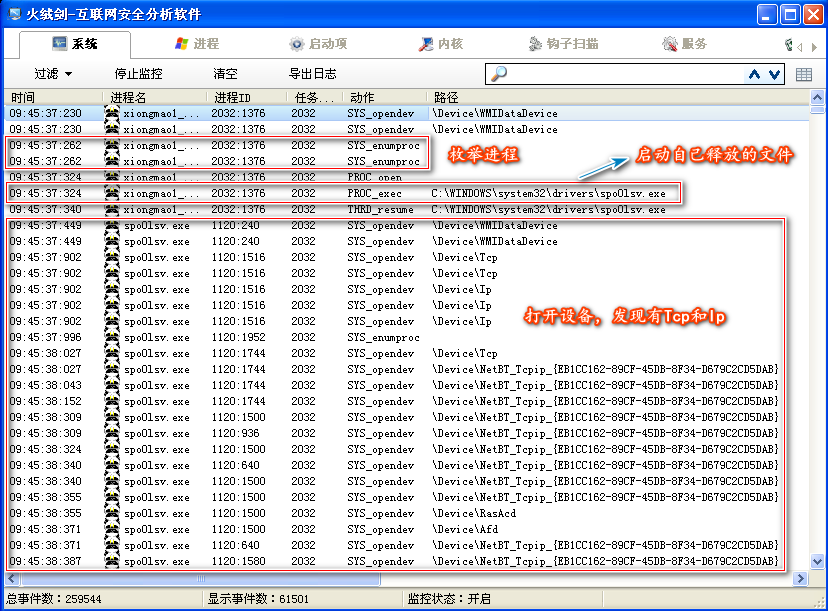Switch to the 系统 tab
The width and height of the screenshot is (828, 611).
click(x=75, y=44)
